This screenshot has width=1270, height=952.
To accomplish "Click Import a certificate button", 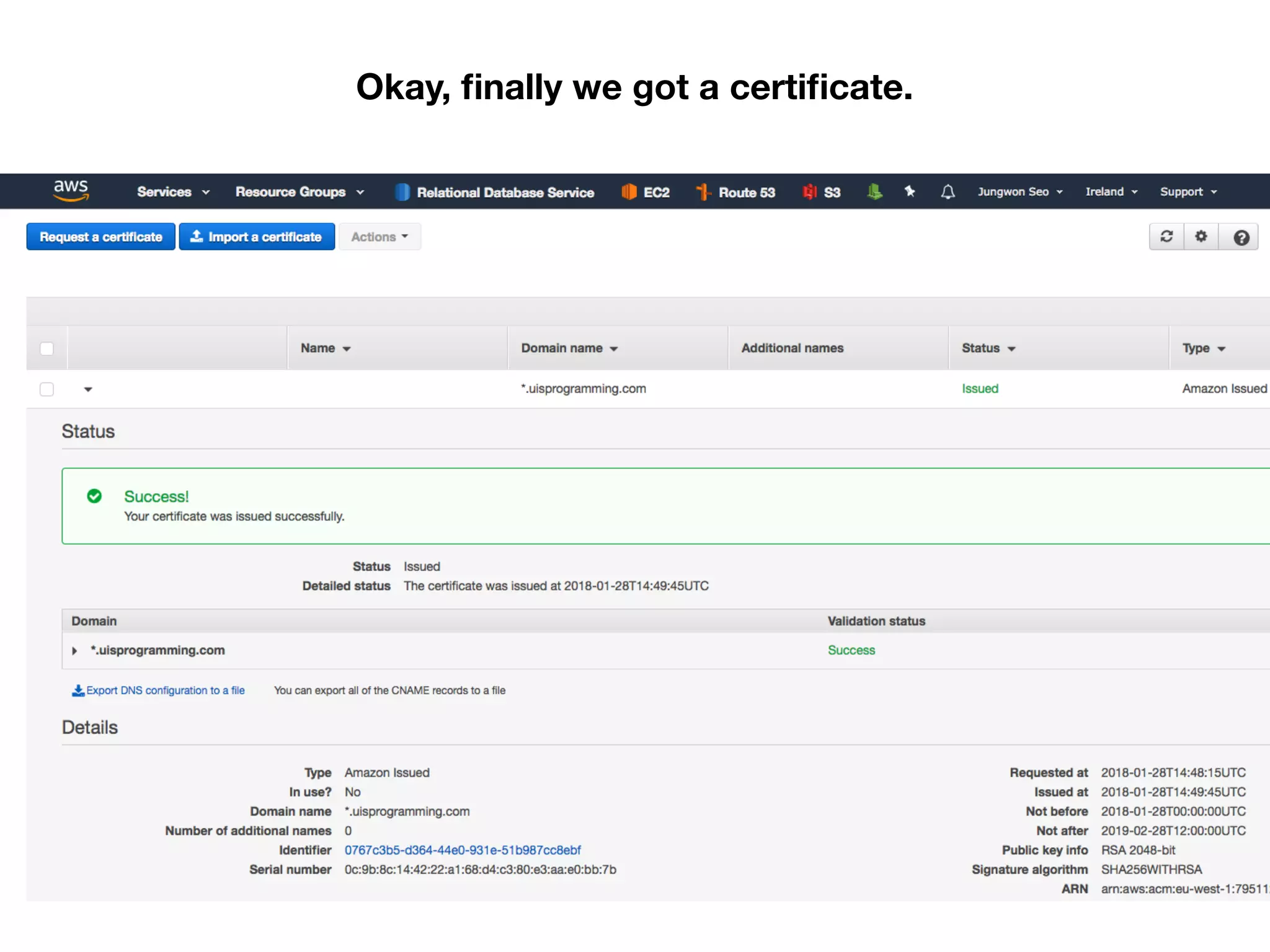I will point(257,237).
